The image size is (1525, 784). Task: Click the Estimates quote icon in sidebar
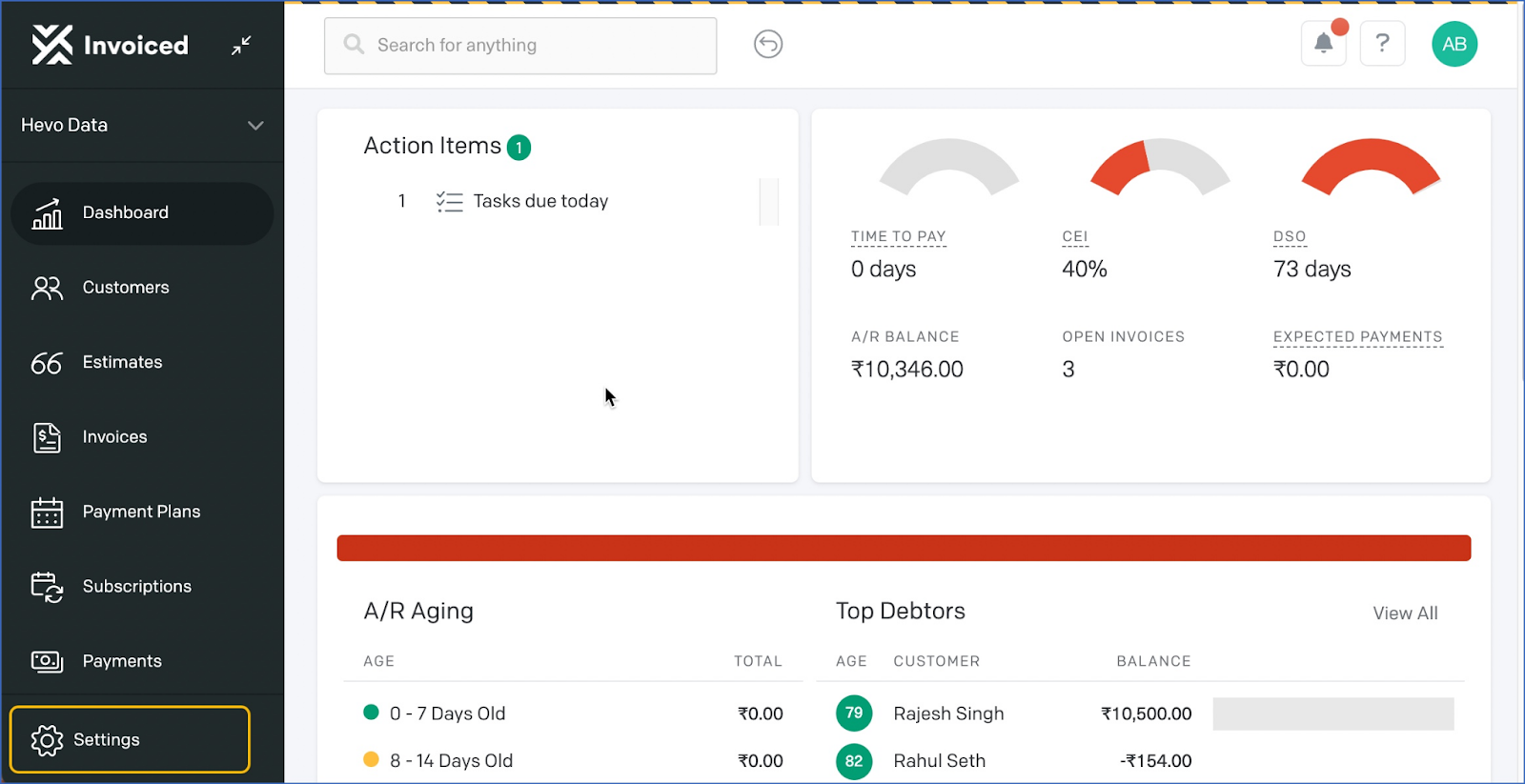[47, 363]
